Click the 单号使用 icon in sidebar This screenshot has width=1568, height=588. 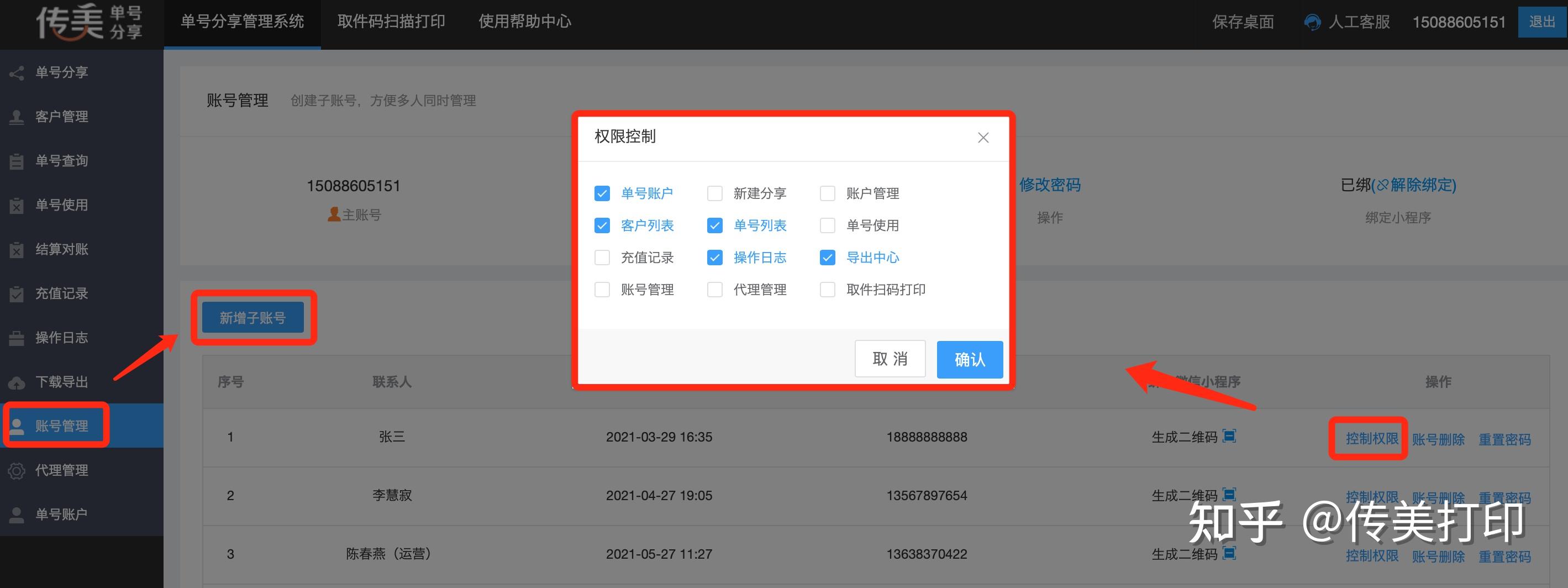(17, 206)
